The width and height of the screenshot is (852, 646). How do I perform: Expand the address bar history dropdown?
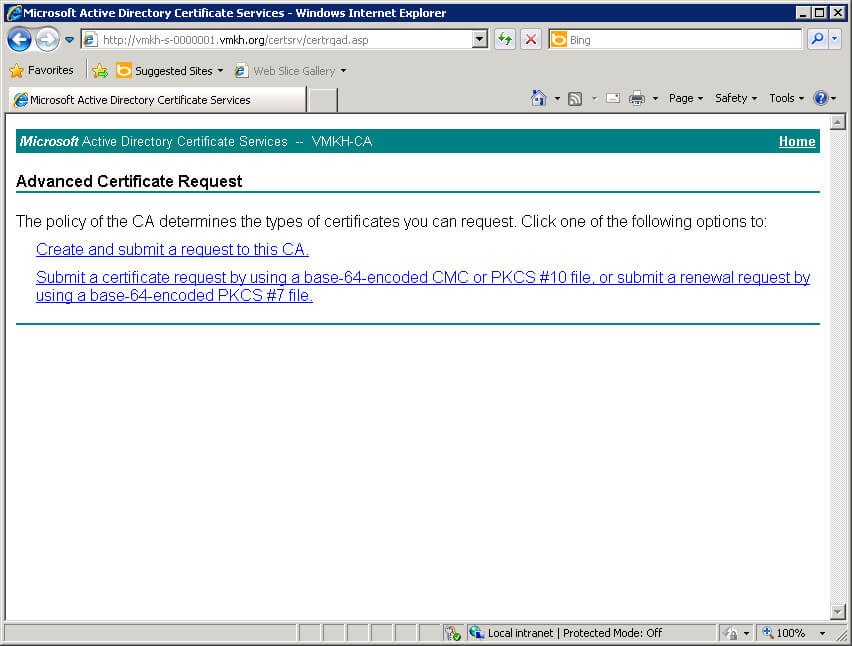480,40
